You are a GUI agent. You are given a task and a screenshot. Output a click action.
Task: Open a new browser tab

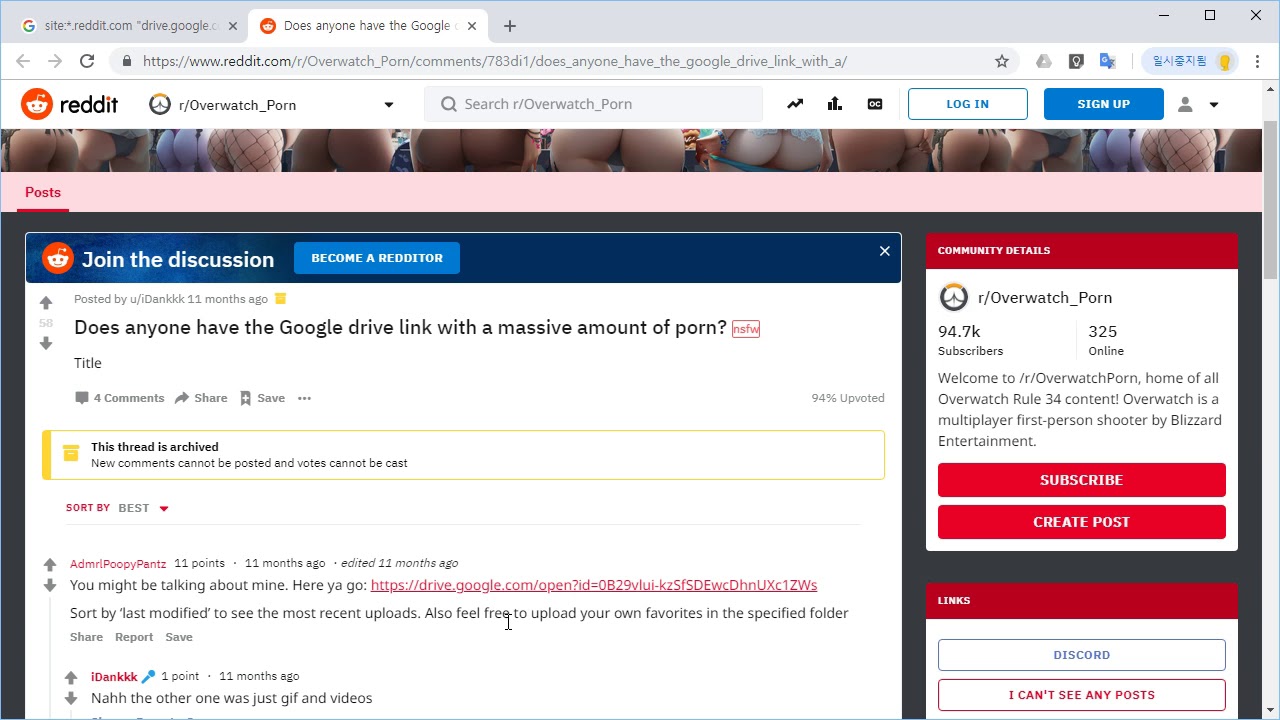point(510,26)
